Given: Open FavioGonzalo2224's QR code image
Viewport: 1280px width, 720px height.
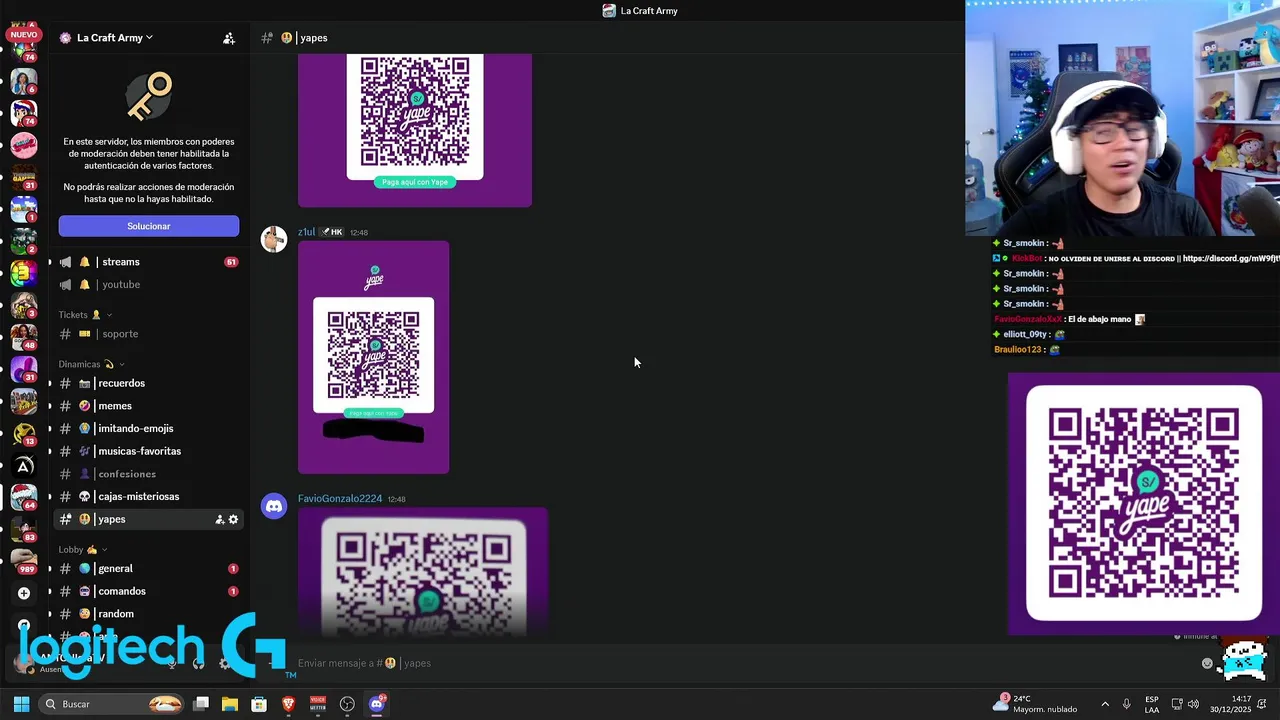Looking at the screenshot, I should click(x=423, y=572).
